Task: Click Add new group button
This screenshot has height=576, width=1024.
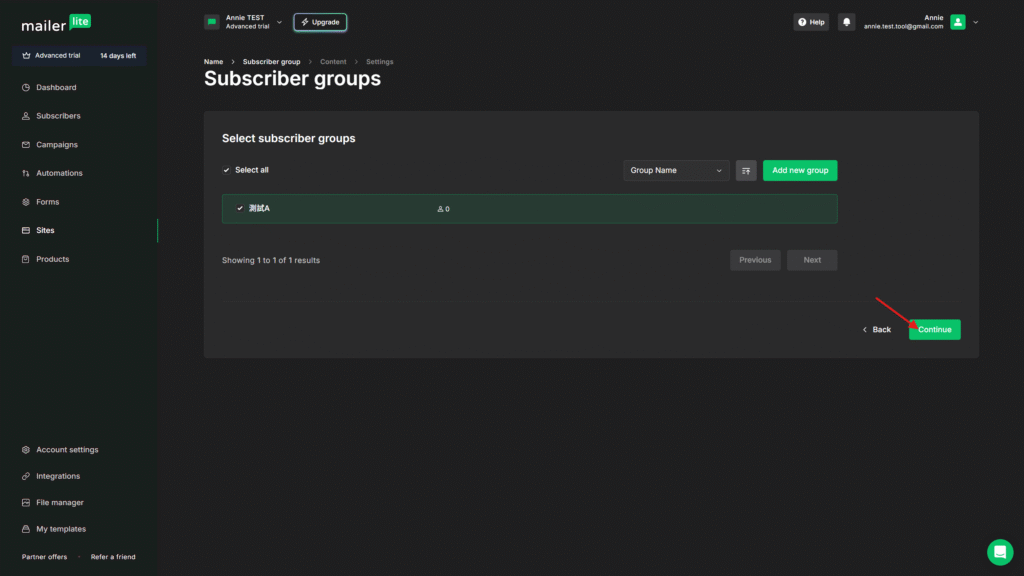Action: point(800,171)
